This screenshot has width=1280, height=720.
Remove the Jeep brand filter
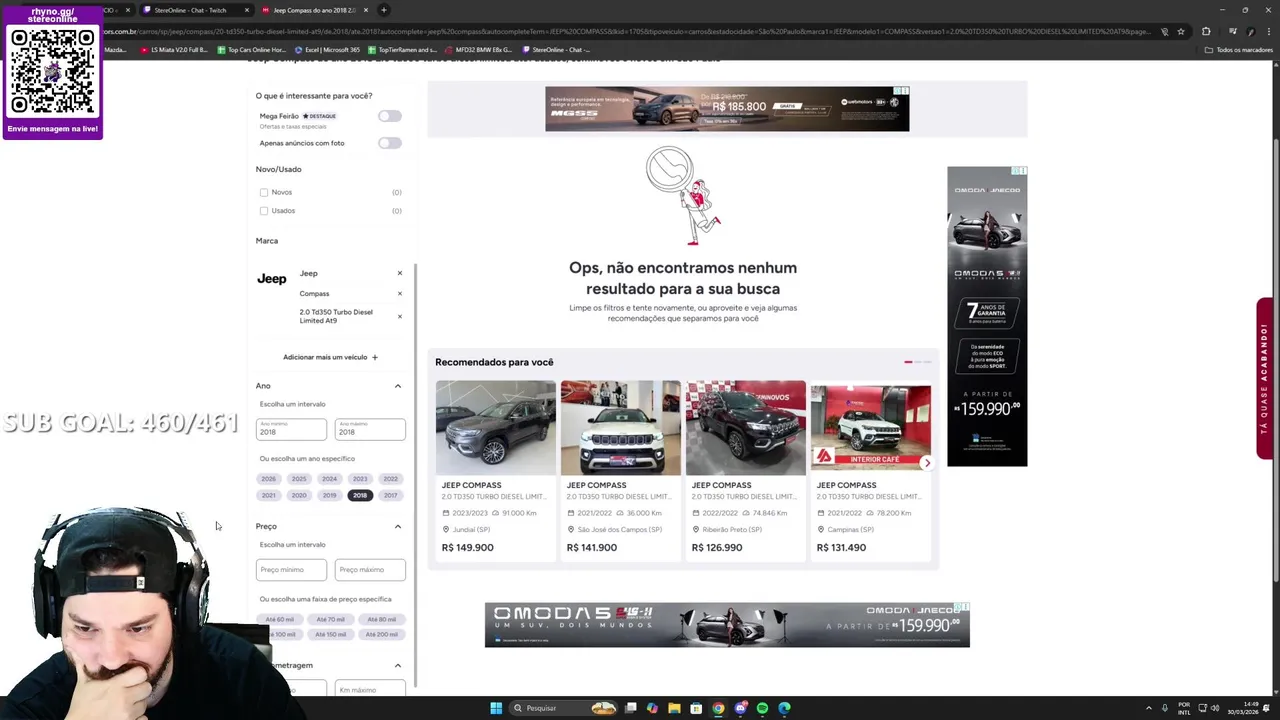(400, 273)
